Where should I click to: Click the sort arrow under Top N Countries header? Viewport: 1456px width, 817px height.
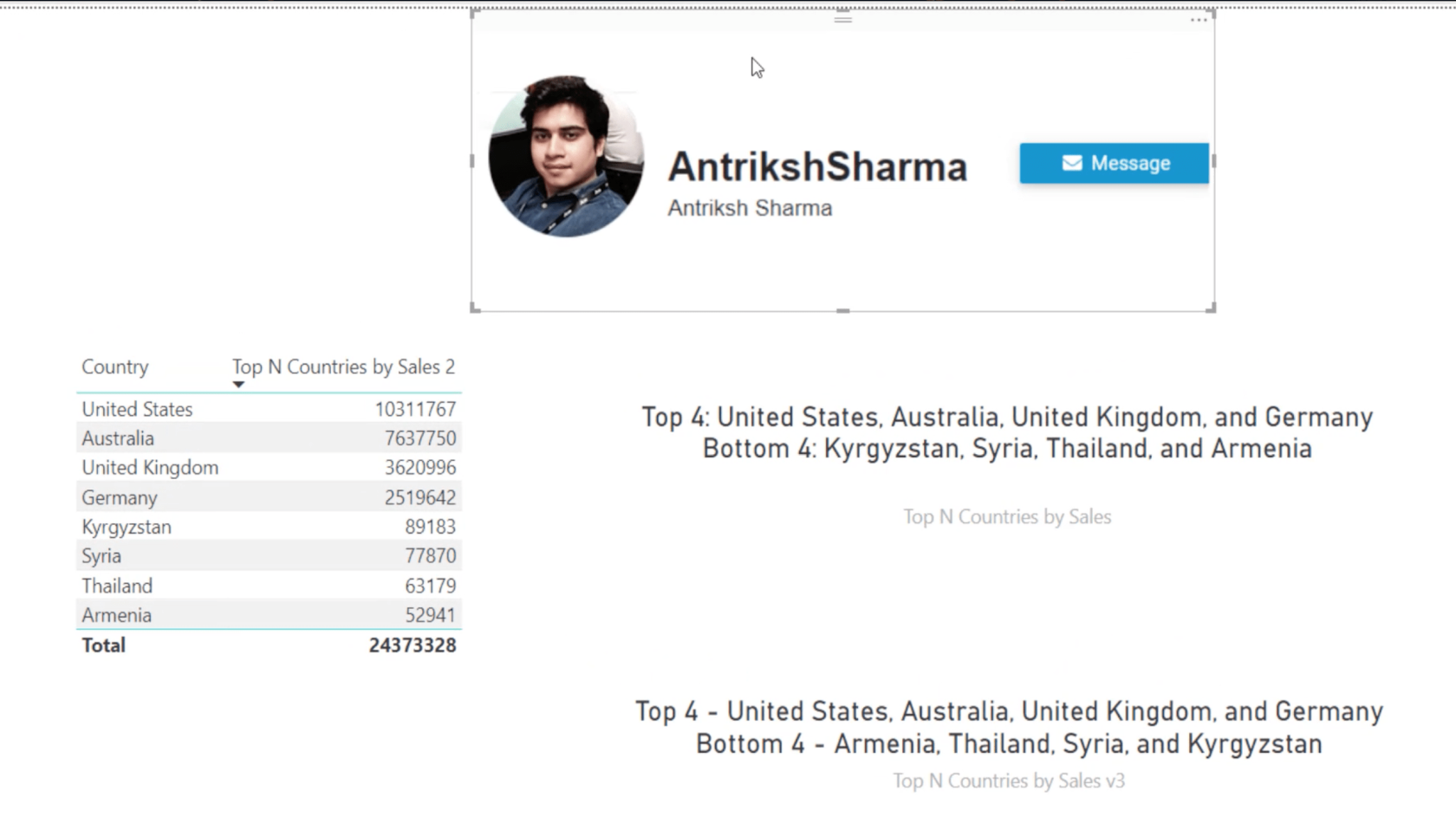238,385
